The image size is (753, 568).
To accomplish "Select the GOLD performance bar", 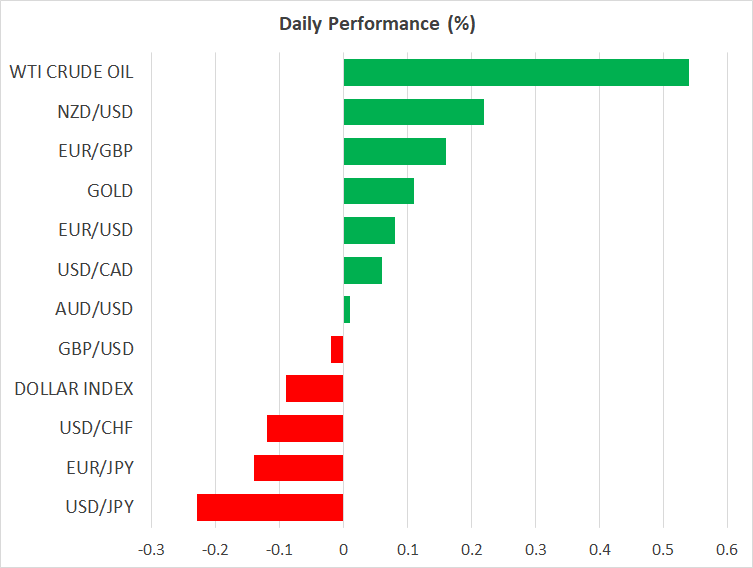I will [378, 190].
